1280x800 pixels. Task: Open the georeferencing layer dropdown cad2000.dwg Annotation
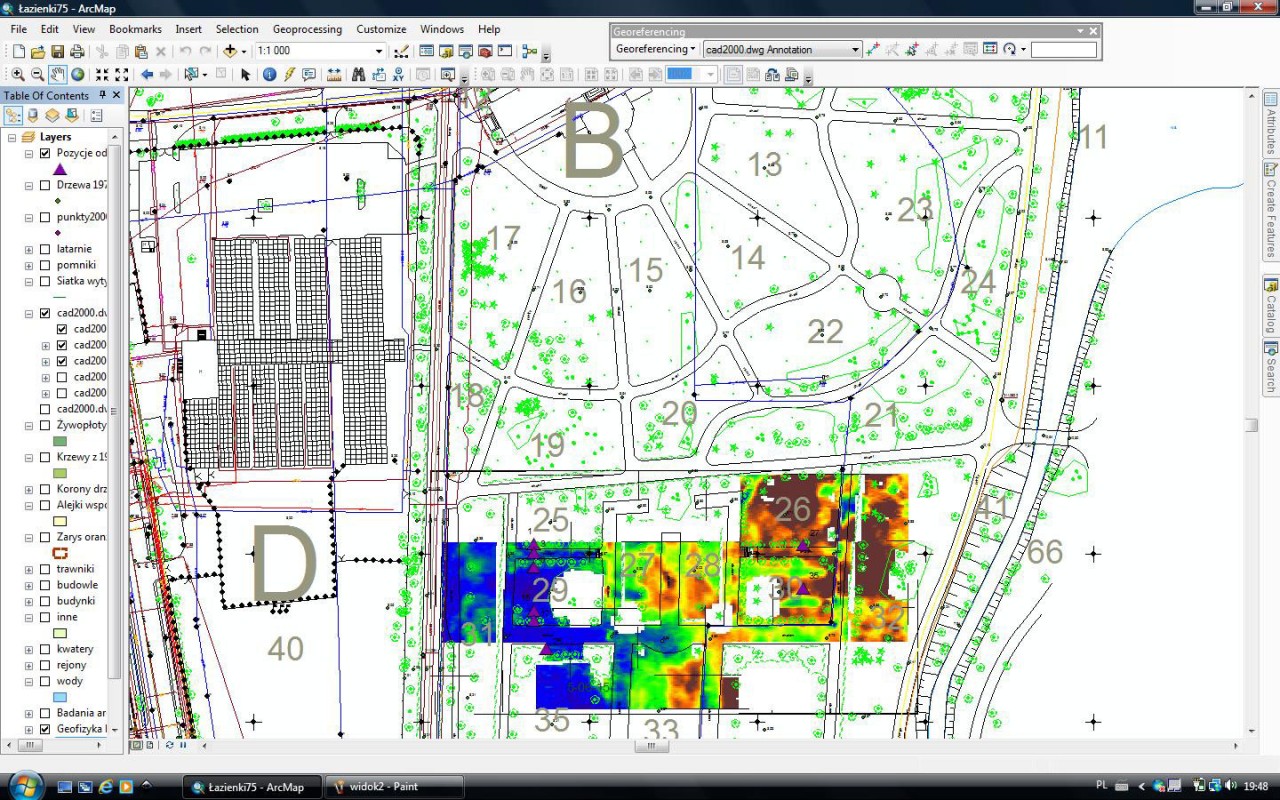click(855, 49)
